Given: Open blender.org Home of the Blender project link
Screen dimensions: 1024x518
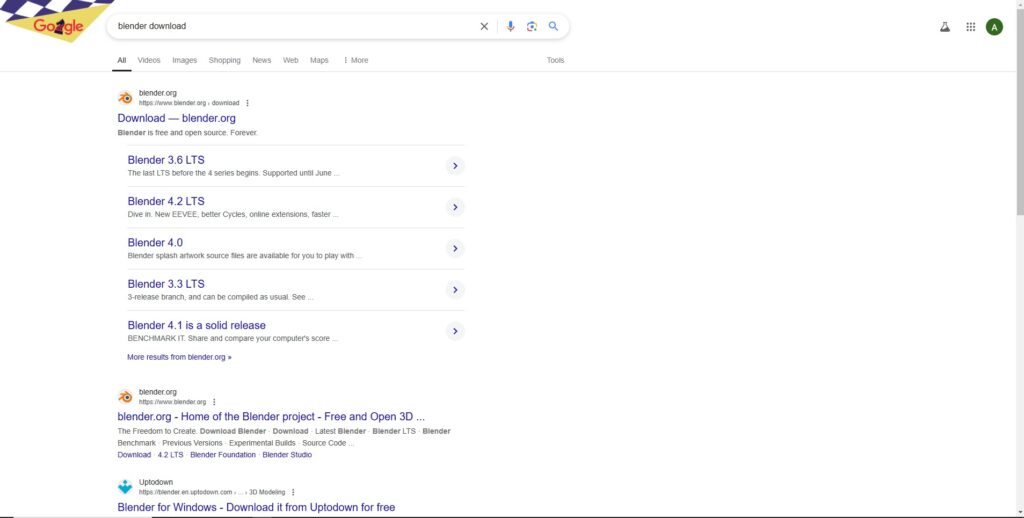Looking at the screenshot, I should point(272,417).
